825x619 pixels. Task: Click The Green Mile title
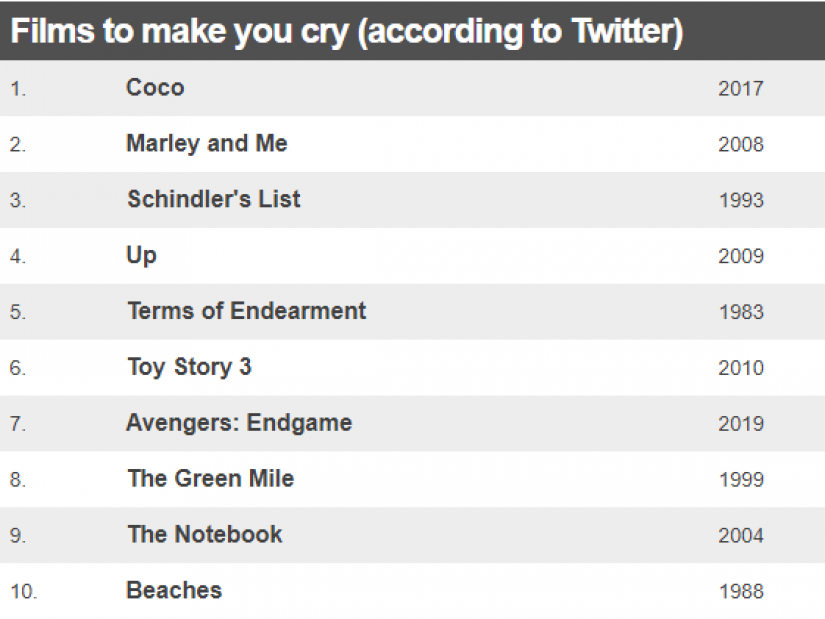point(210,479)
